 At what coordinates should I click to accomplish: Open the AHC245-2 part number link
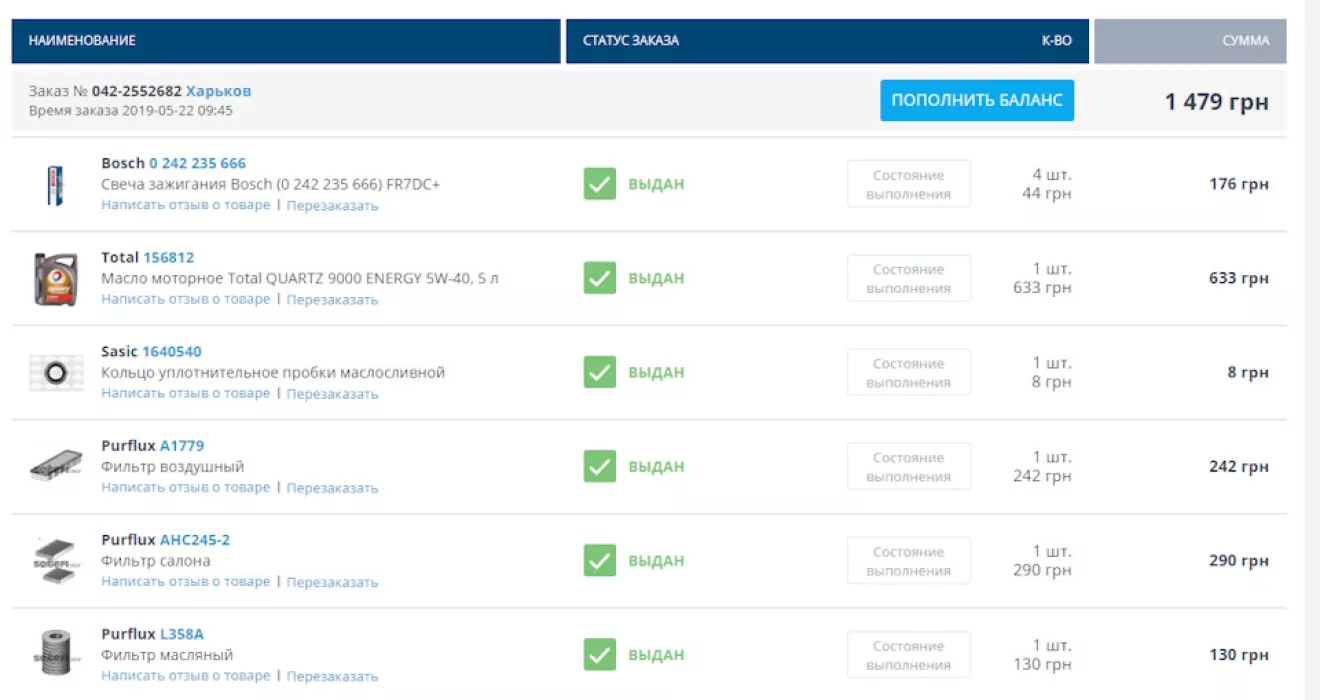tap(194, 540)
